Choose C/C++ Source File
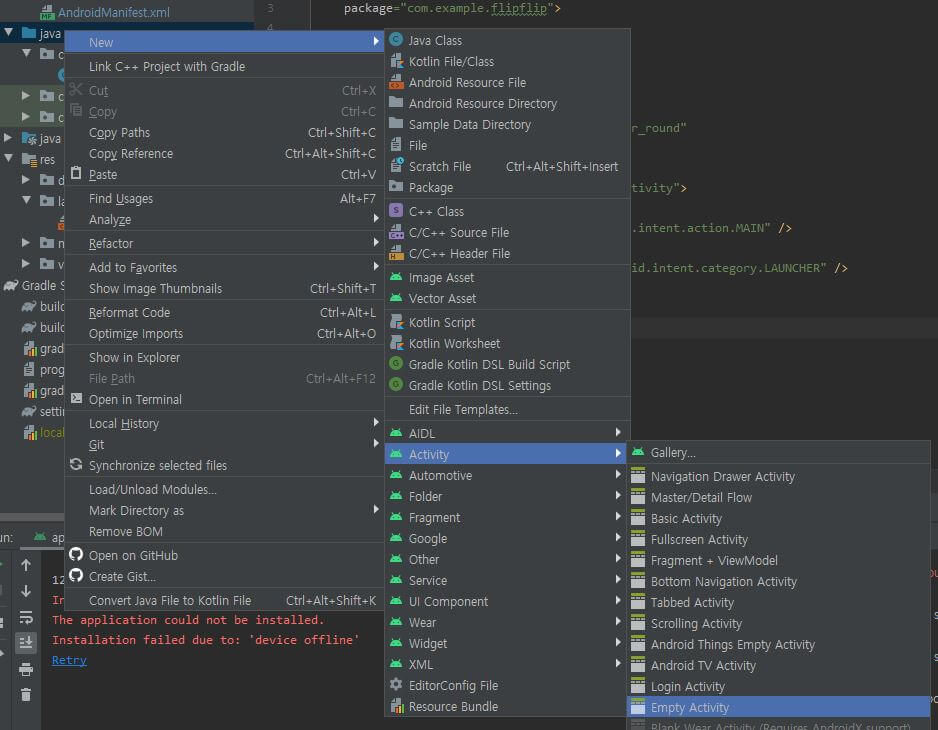938x730 pixels. (507, 232)
